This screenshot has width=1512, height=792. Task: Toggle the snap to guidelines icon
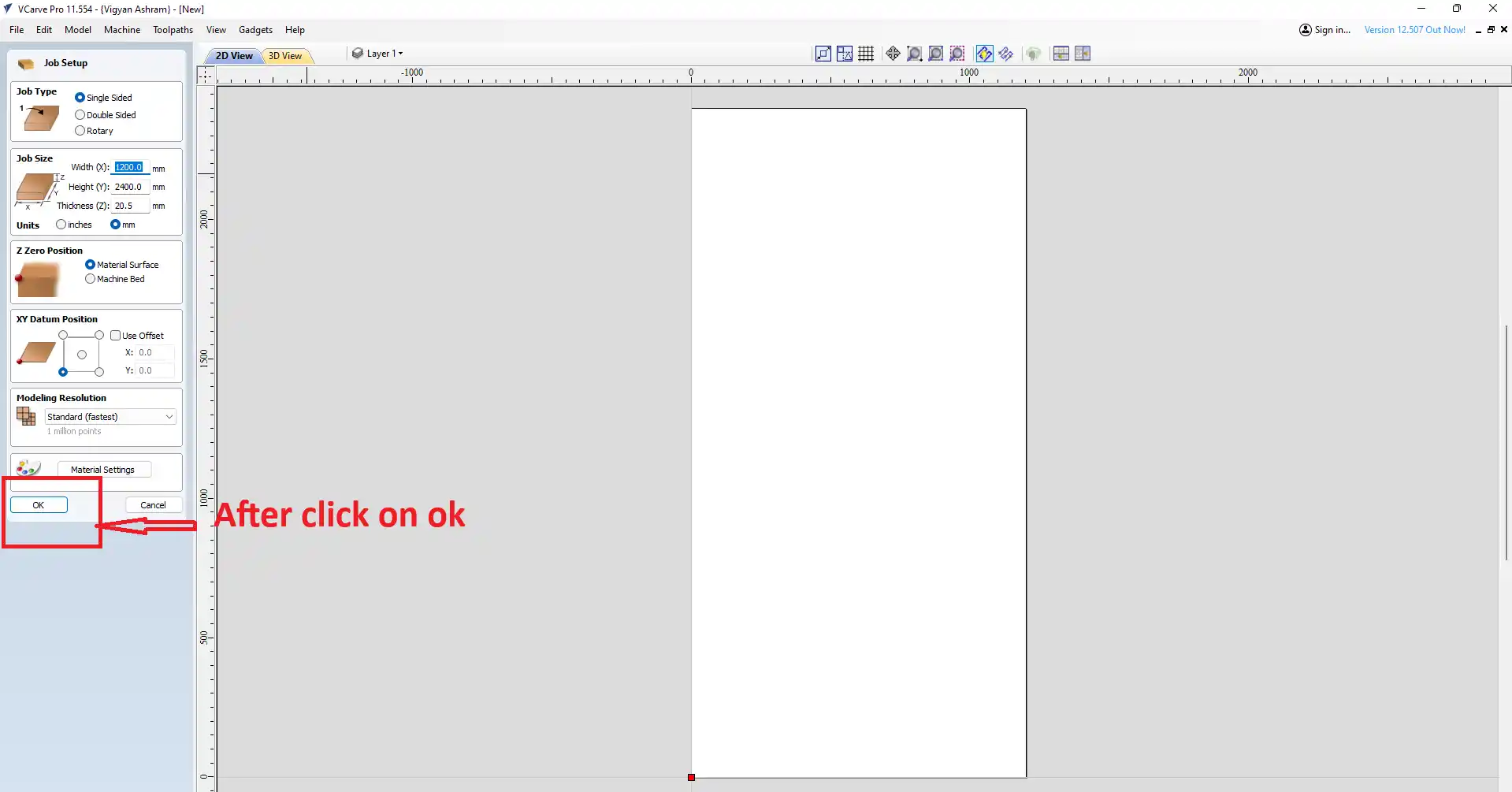coord(845,54)
